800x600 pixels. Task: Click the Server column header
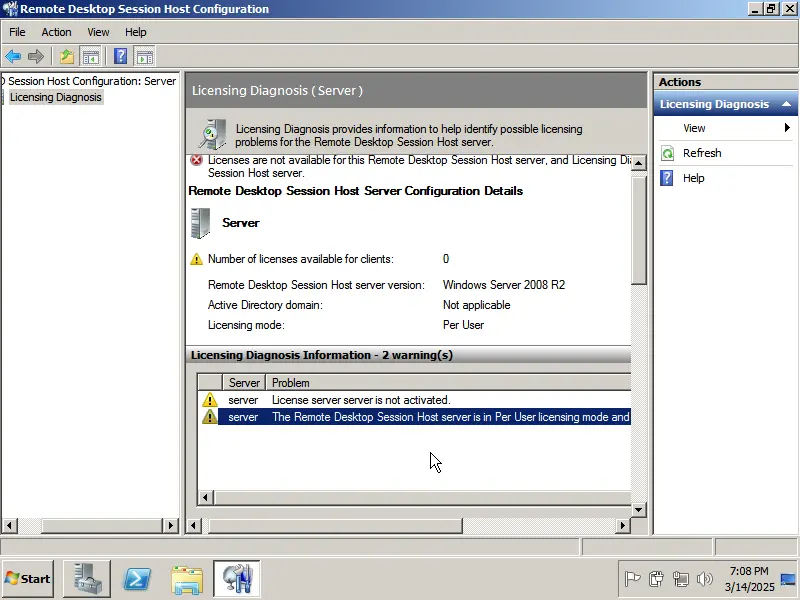pos(244,382)
